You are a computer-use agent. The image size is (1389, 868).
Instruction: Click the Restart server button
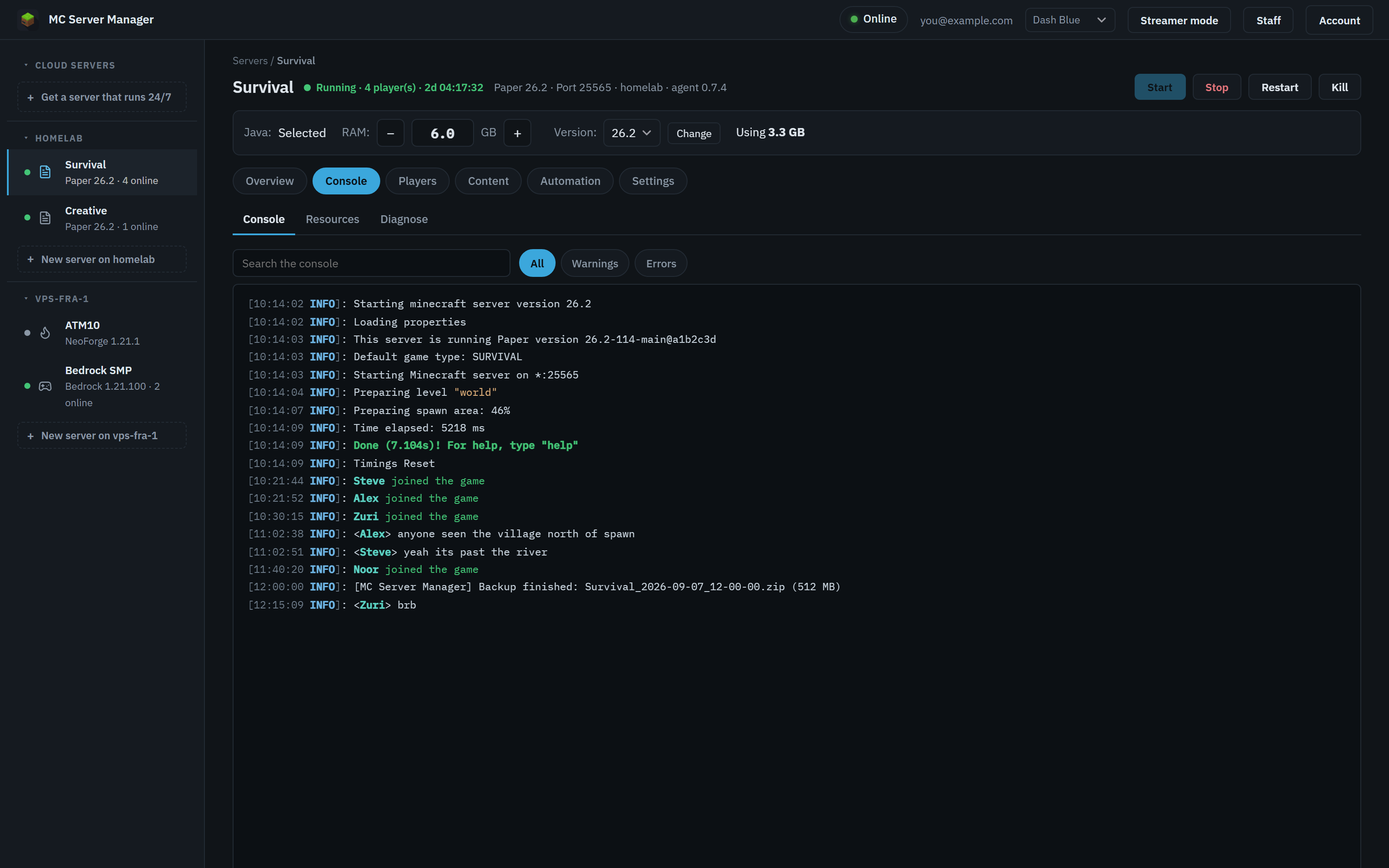[1279, 87]
